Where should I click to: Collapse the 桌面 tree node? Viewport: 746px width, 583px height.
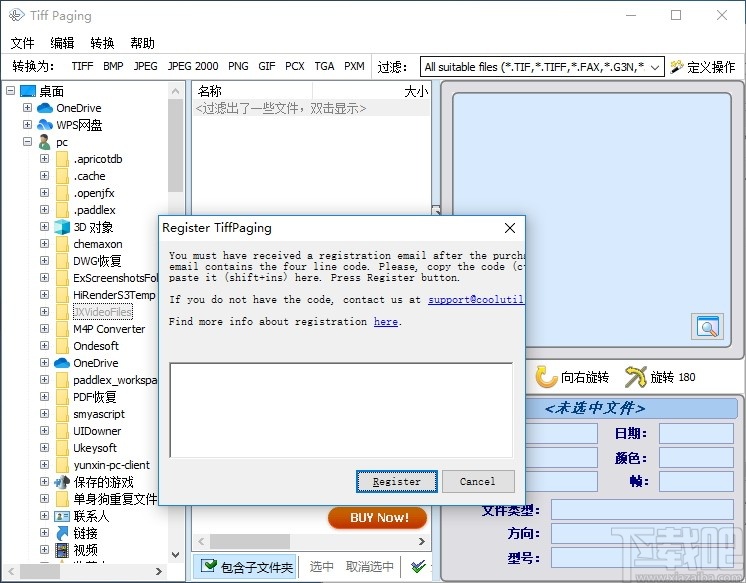[x=10, y=90]
